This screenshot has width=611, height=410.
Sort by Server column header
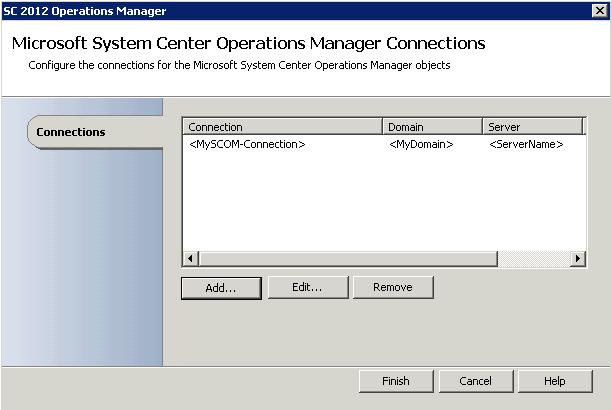[533, 127]
